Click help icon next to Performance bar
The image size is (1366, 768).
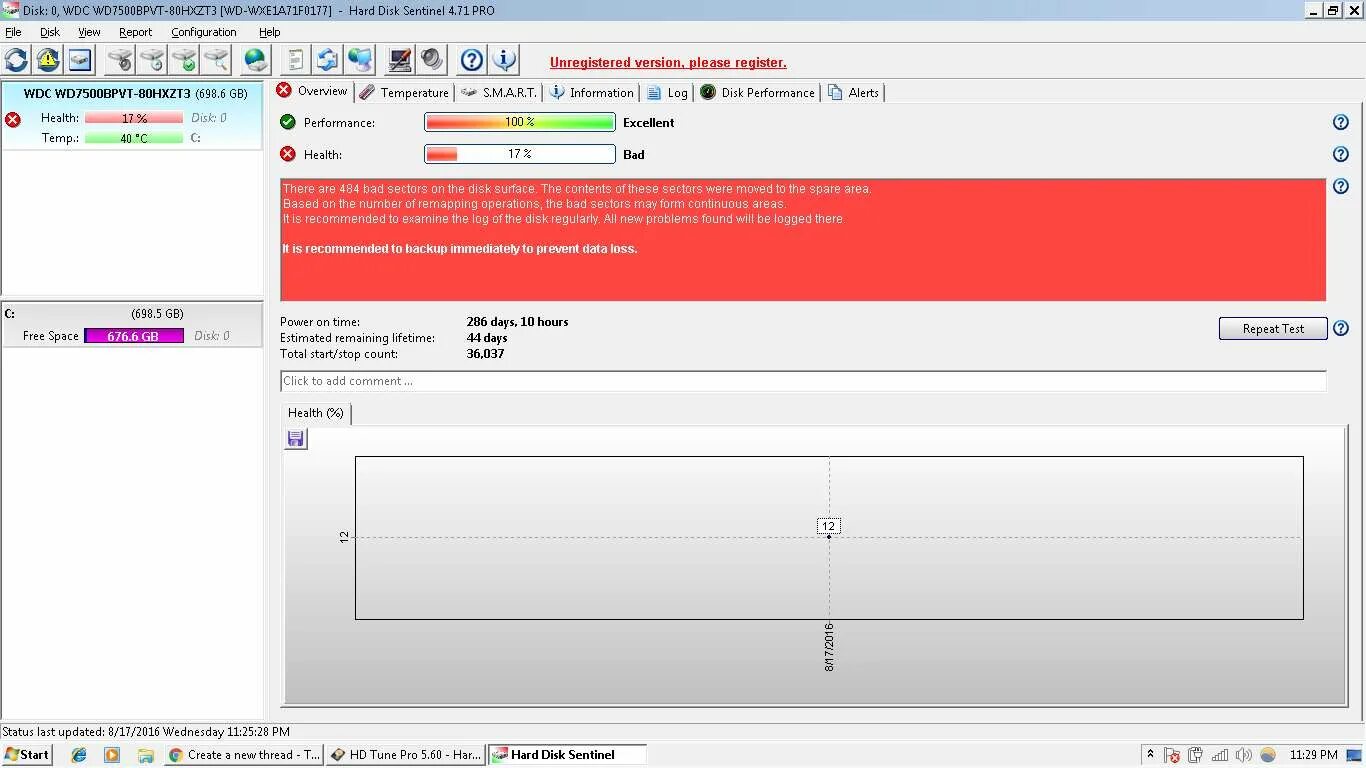tap(1341, 122)
